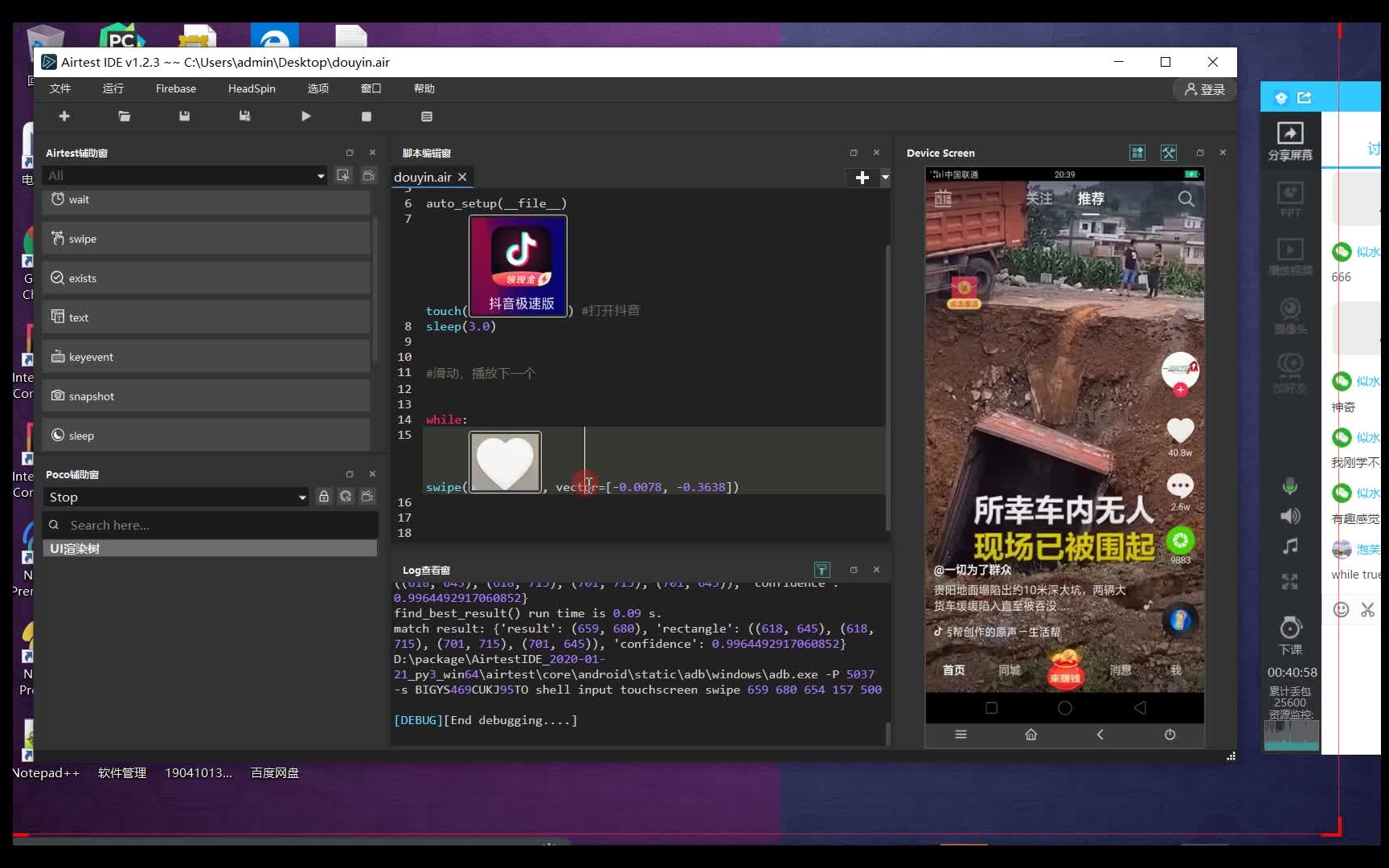Float the script editor panel
This screenshot has height=868, width=1389.
point(854,153)
